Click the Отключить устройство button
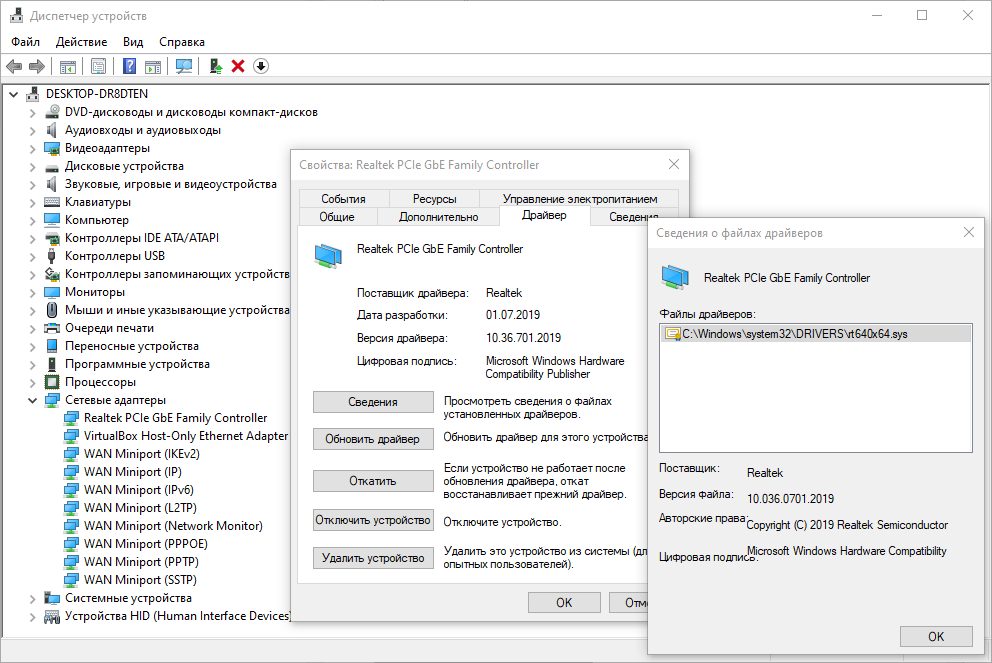Image resolution: width=992 pixels, height=663 pixels. coord(373,520)
